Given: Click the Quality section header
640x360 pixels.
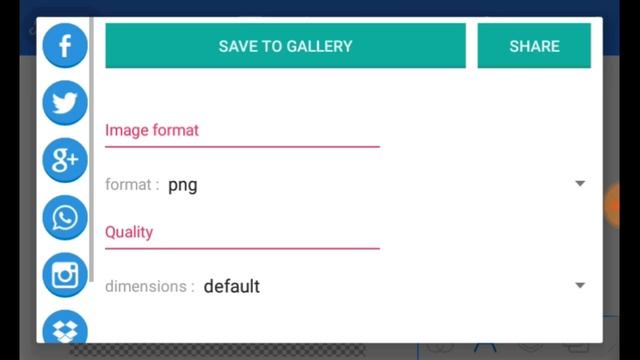Looking at the screenshot, I should (129, 232).
